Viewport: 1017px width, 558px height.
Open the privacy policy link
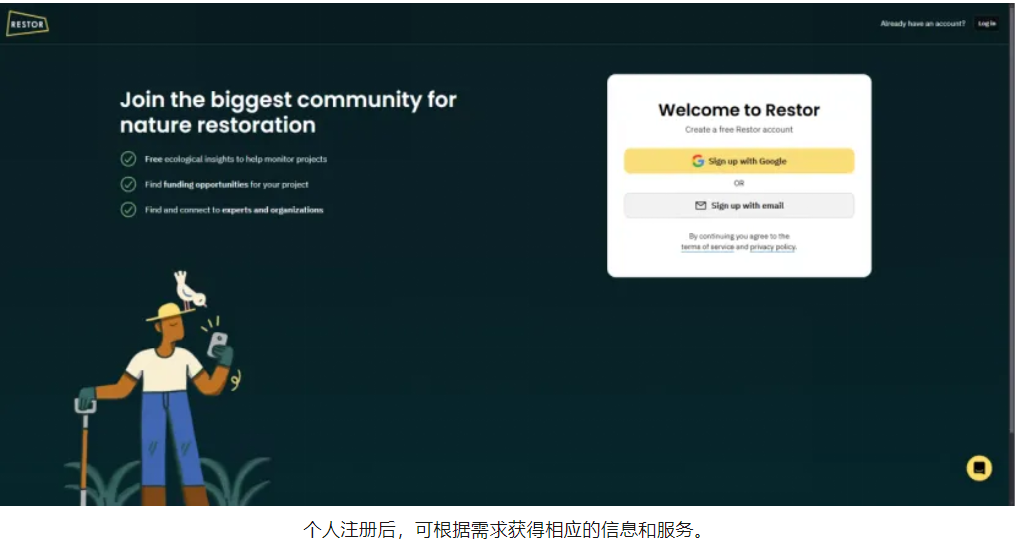point(772,247)
